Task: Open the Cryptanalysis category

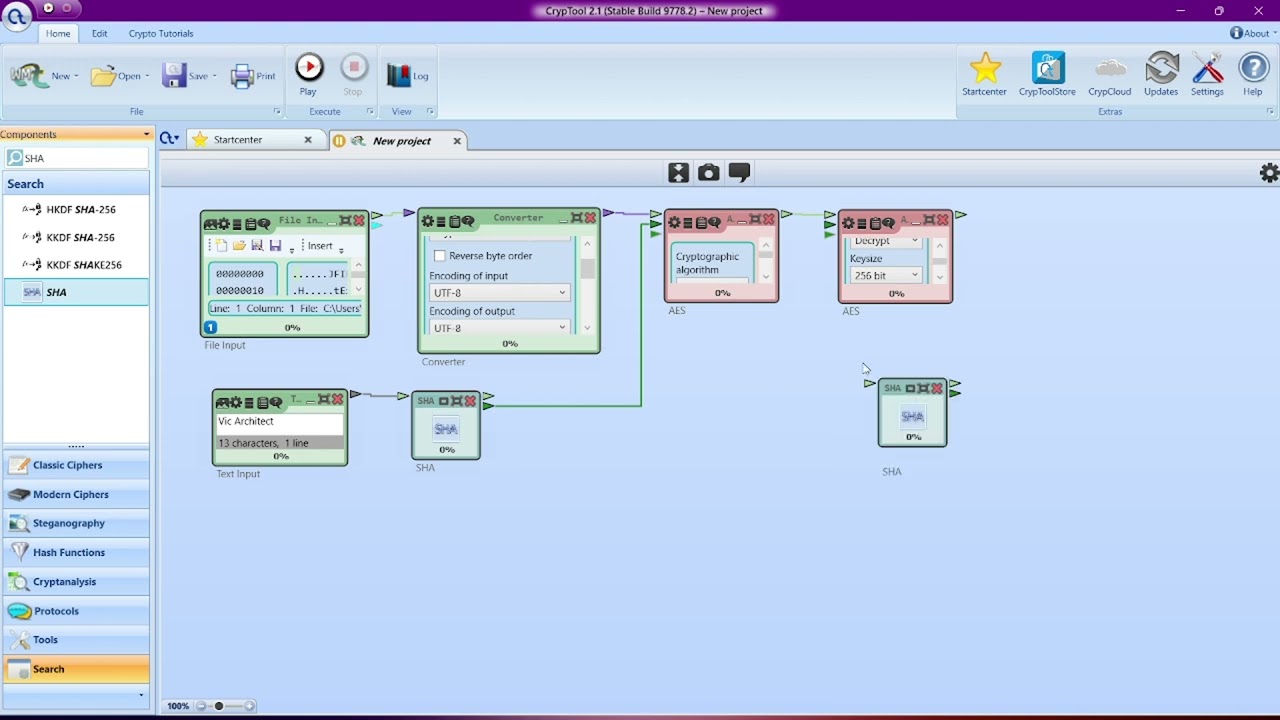Action: click(76, 581)
